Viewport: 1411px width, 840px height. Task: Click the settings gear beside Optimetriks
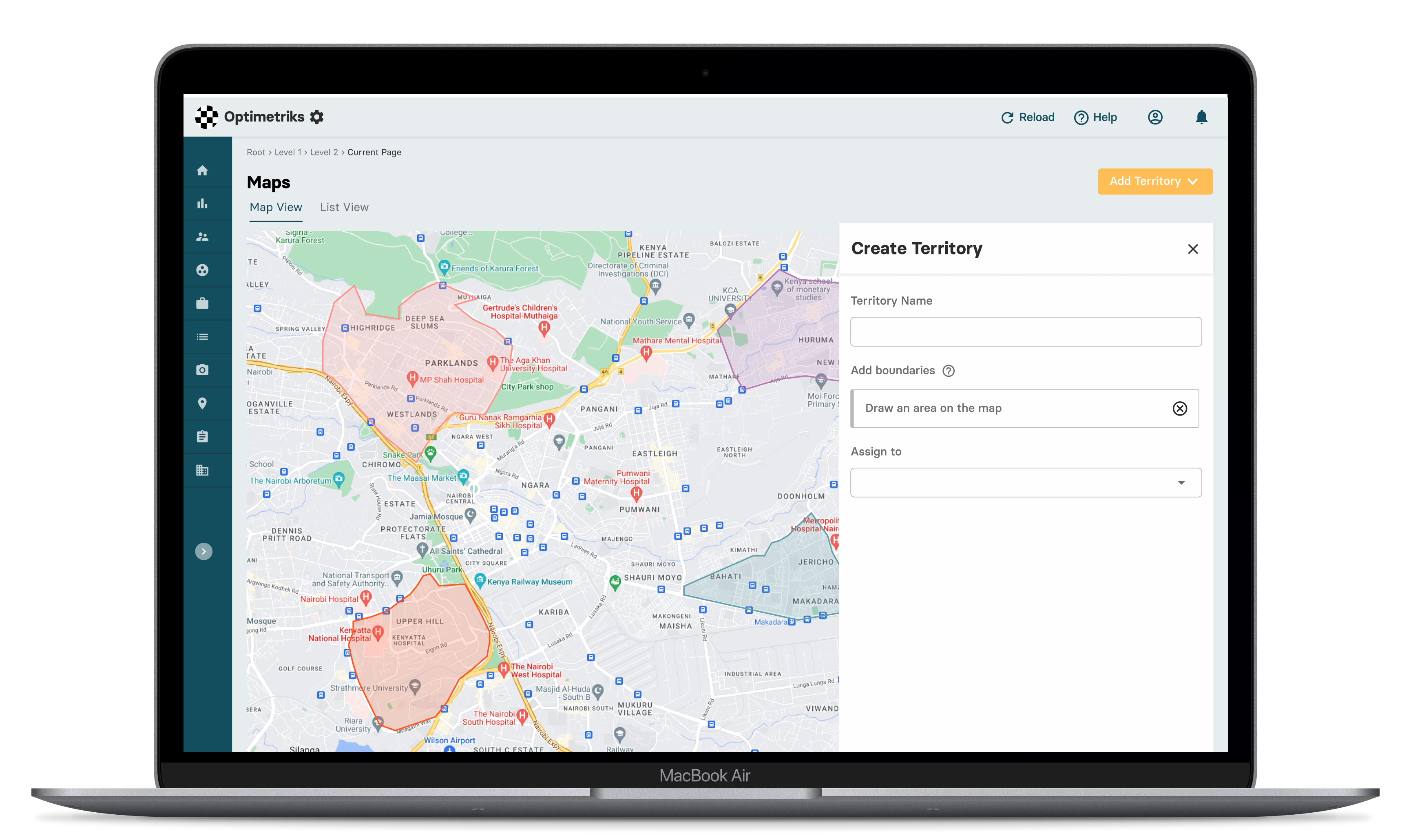[317, 117]
